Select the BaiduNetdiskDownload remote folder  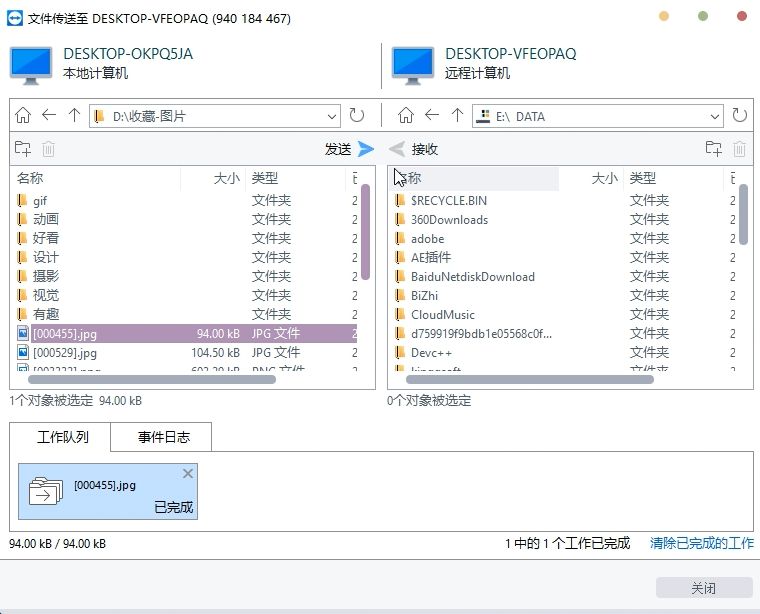pyautogui.click(x=472, y=277)
